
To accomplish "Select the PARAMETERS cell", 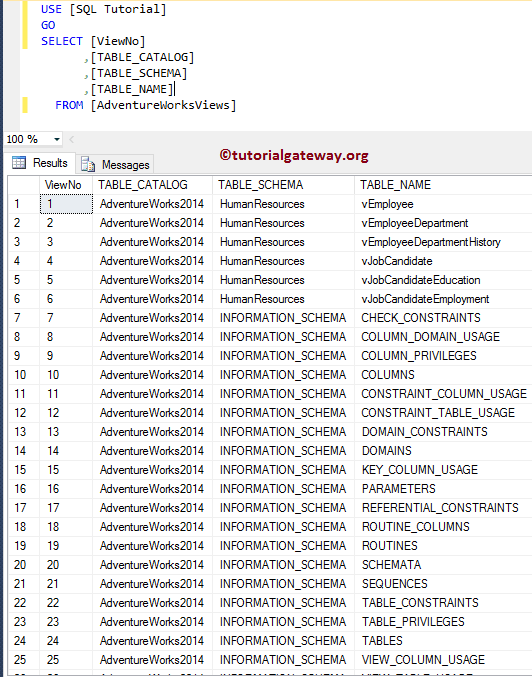I will coord(443,489).
